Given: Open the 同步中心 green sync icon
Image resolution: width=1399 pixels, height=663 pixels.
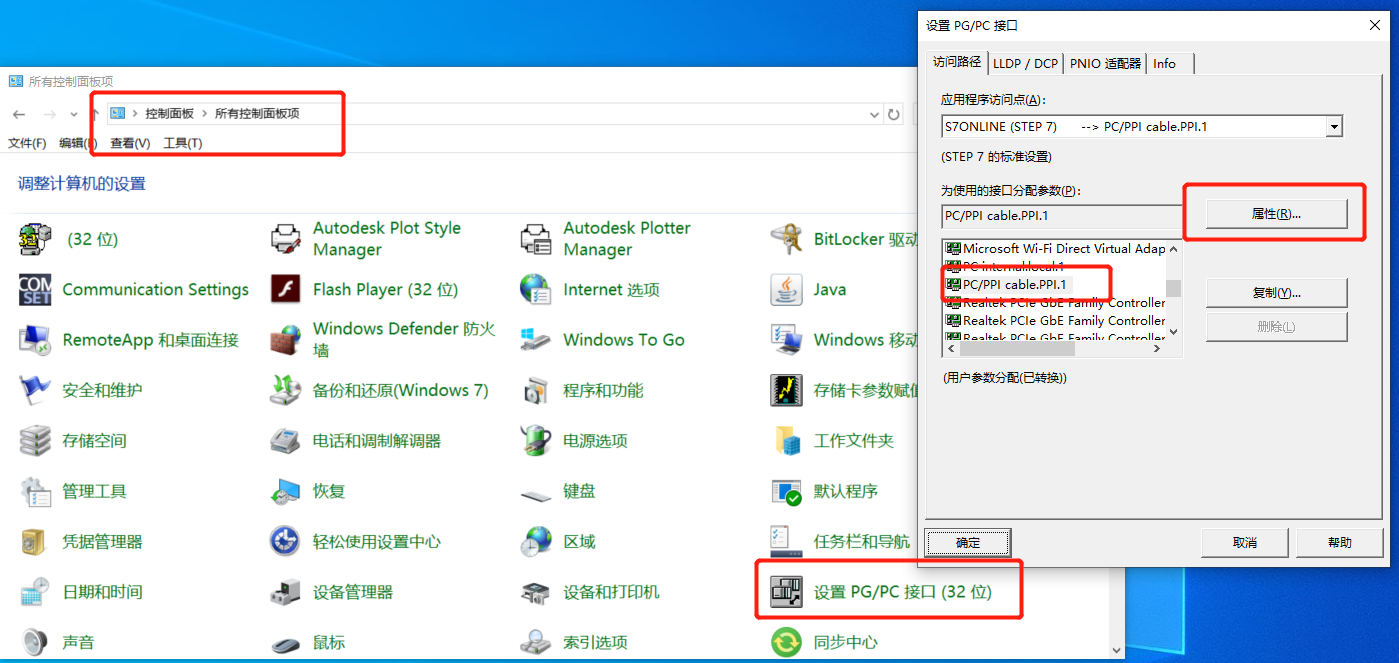Looking at the screenshot, I should coord(786,641).
